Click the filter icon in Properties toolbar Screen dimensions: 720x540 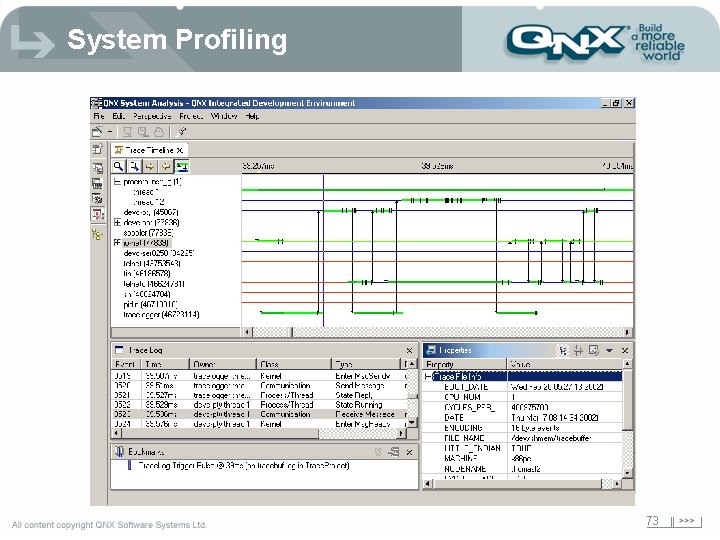pos(578,350)
